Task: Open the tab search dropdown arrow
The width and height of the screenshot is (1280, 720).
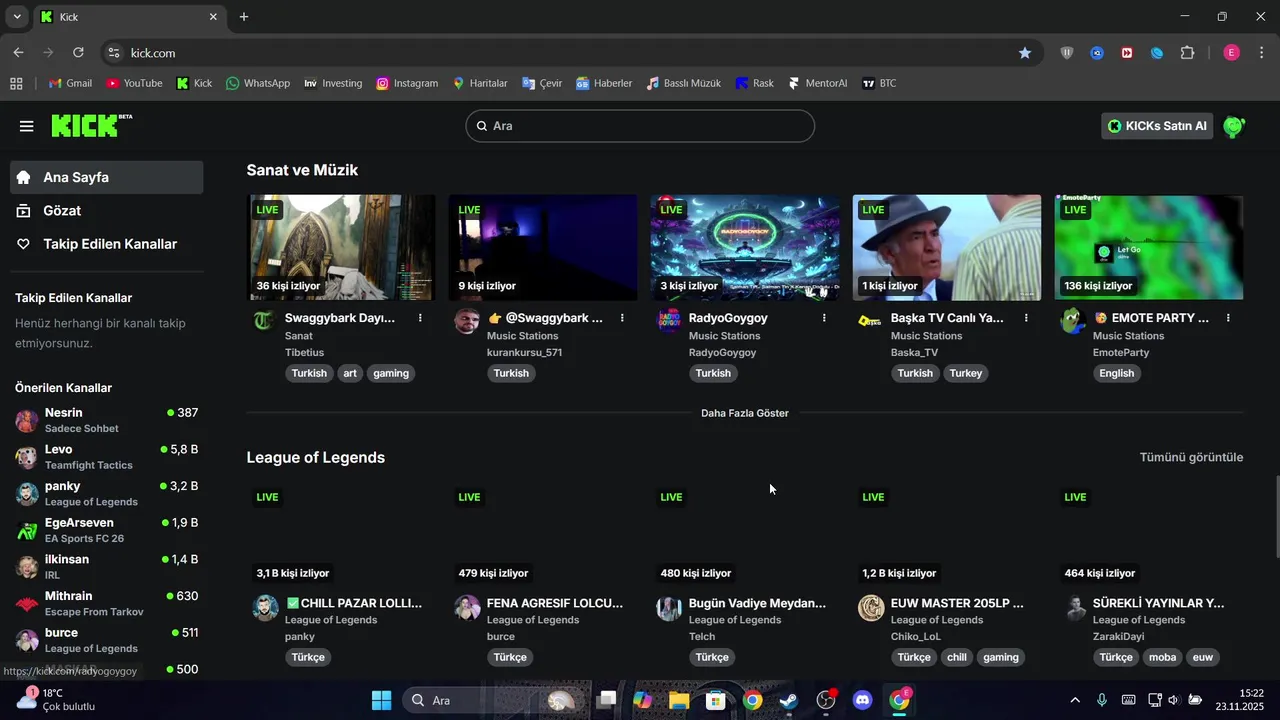Action: pyautogui.click(x=17, y=17)
